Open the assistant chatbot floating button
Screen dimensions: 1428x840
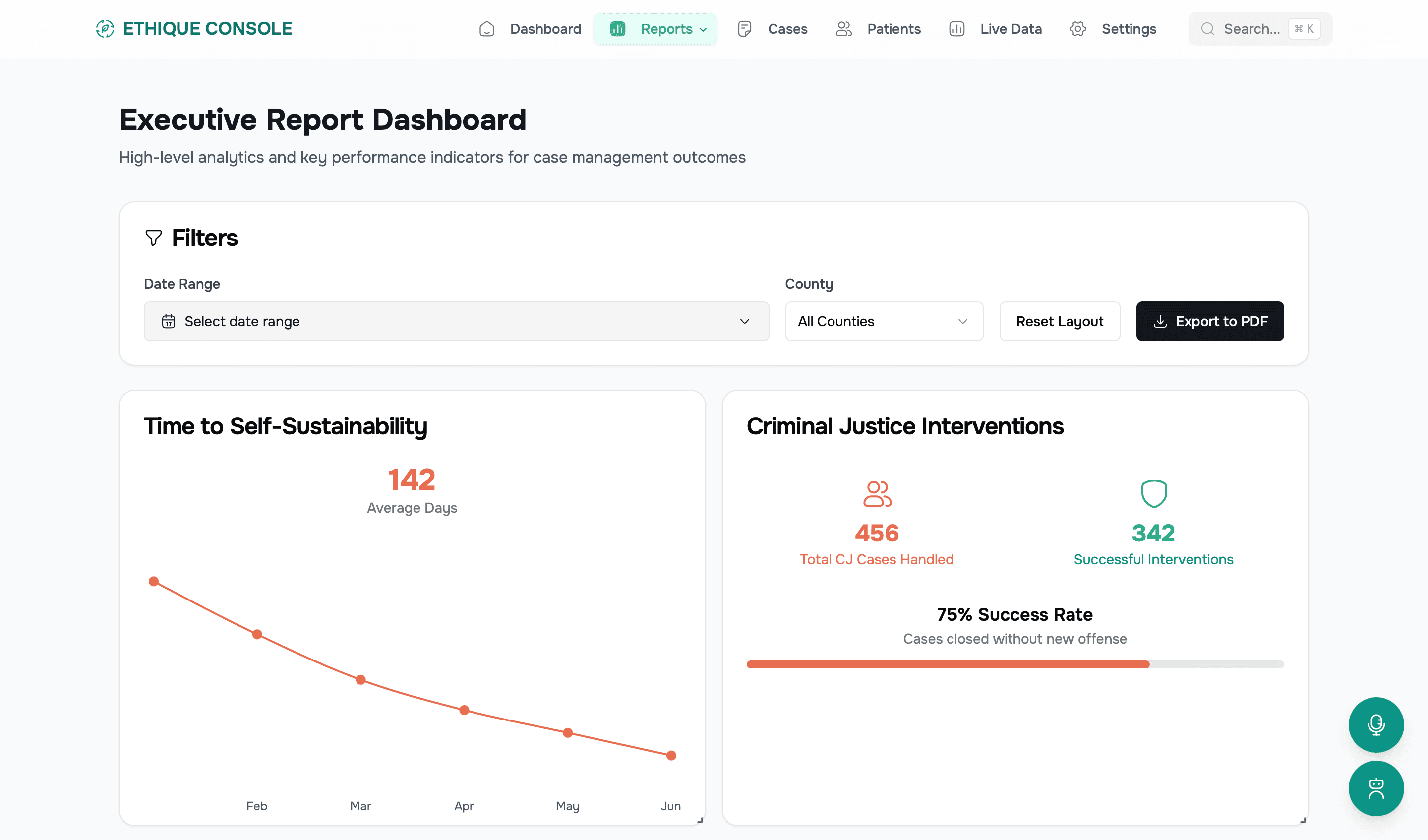coord(1376,788)
